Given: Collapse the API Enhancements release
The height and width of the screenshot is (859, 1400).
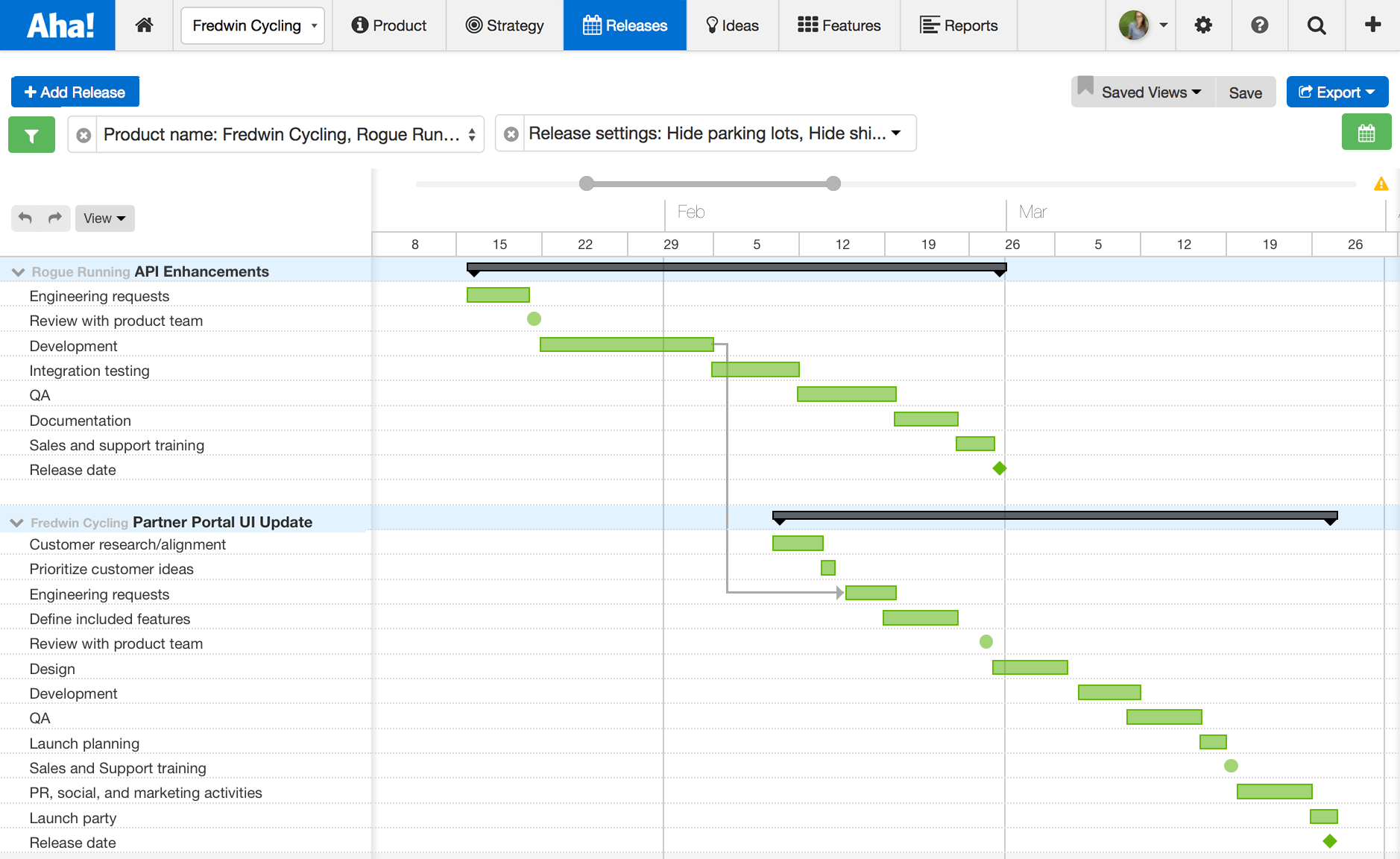Looking at the screenshot, I should (19, 272).
